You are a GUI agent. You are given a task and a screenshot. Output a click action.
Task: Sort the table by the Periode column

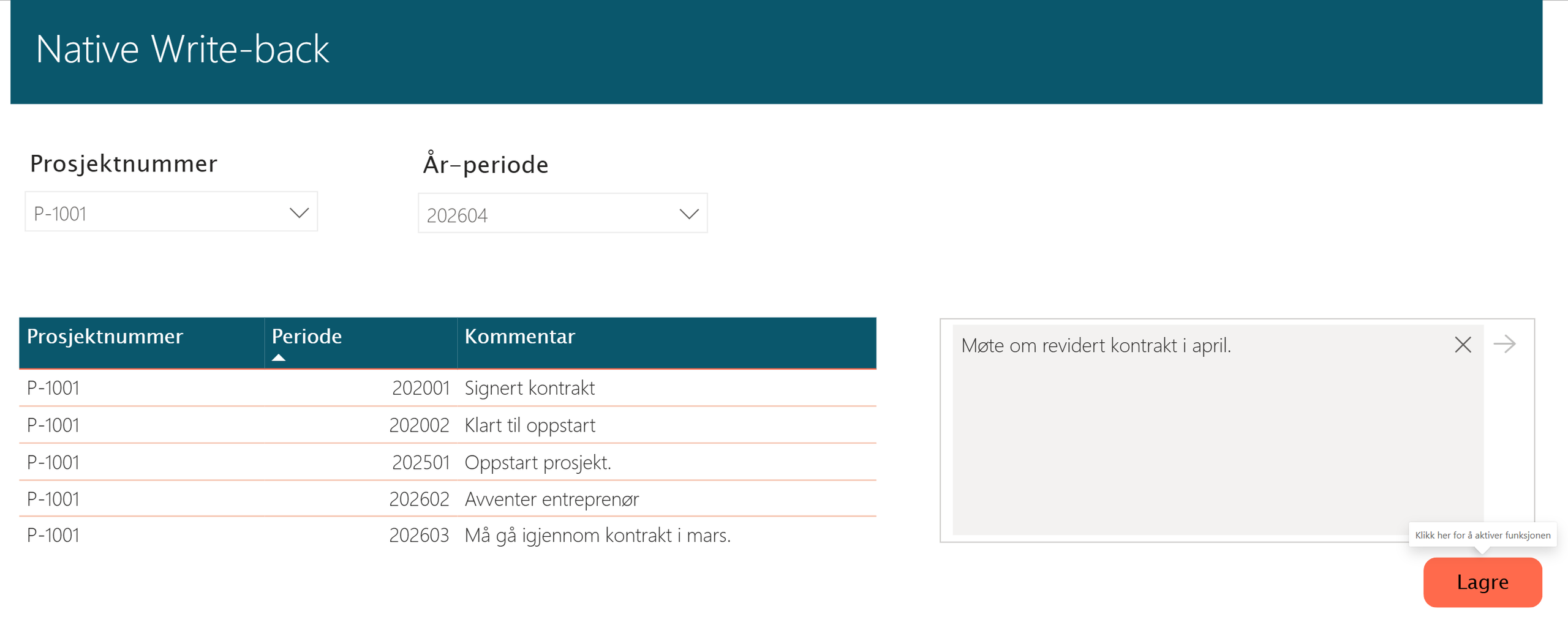pyautogui.click(x=306, y=337)
